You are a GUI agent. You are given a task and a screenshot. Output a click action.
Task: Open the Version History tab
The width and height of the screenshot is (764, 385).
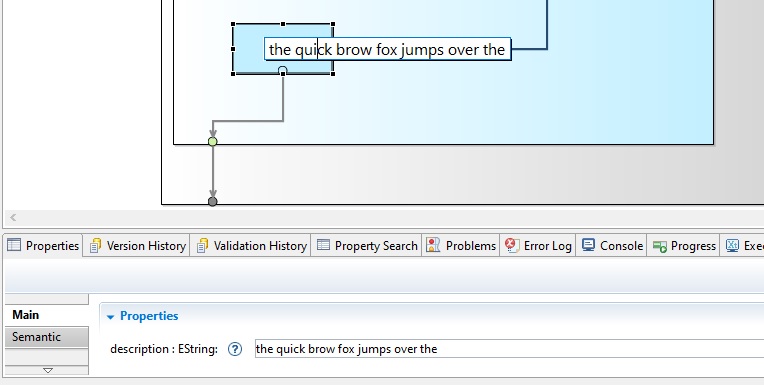[x=137, y=246]
